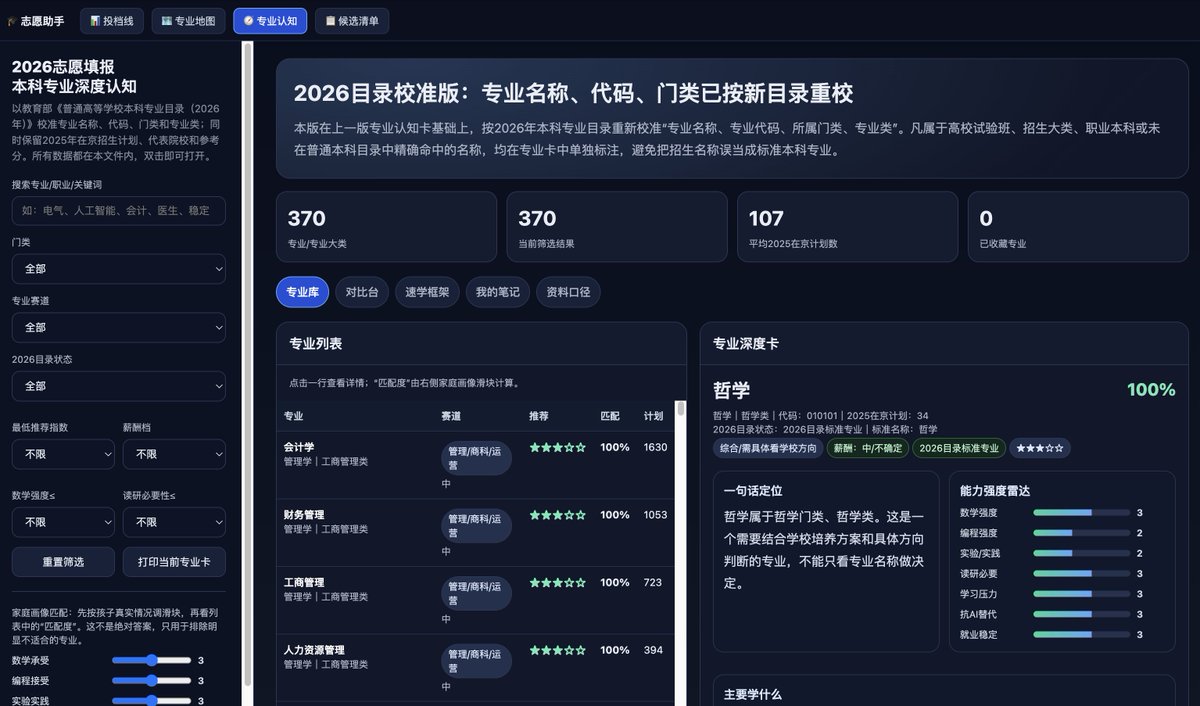The height and width of the screenshot is (706, 1200).
Task: Click 管理/商科/运营 tag in 财务管理 row
Action: 476,526
